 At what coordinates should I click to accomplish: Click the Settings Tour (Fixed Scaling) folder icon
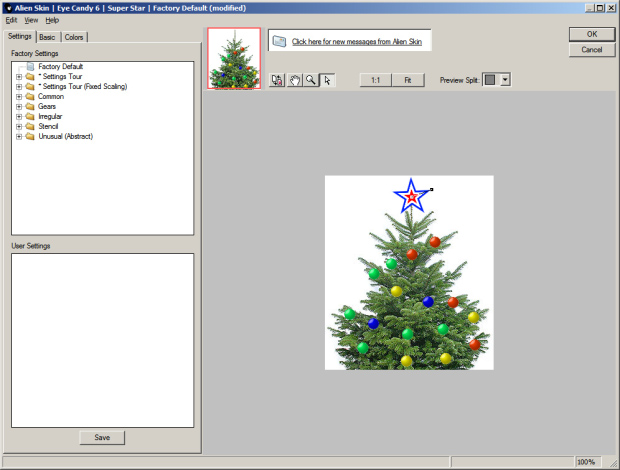pyautogui.click(x=30, y=86)
